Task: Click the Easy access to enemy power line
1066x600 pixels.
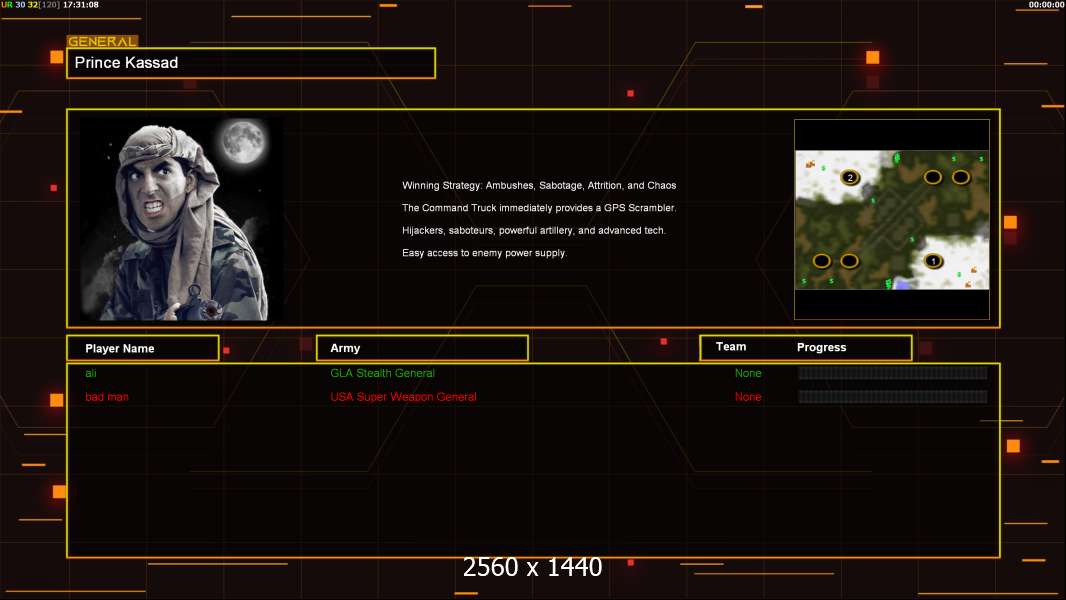Action: (484, 253)
